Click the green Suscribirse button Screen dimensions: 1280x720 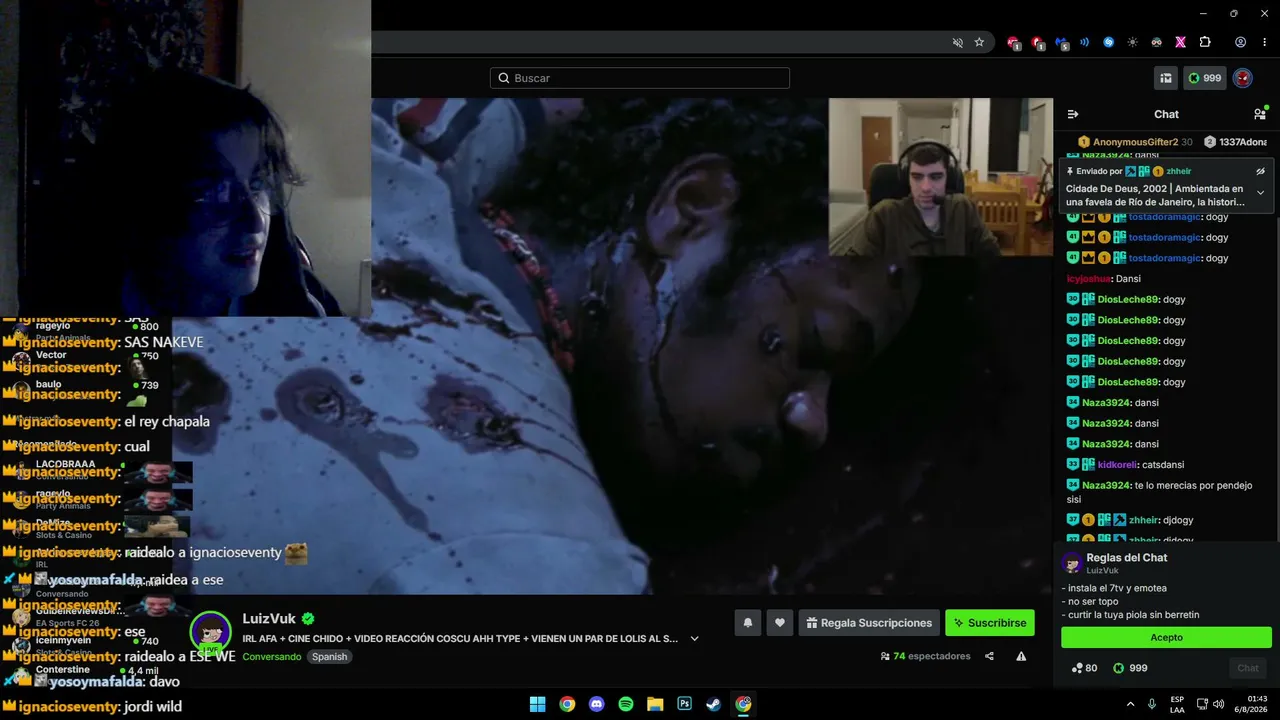(x=990, y=623)
